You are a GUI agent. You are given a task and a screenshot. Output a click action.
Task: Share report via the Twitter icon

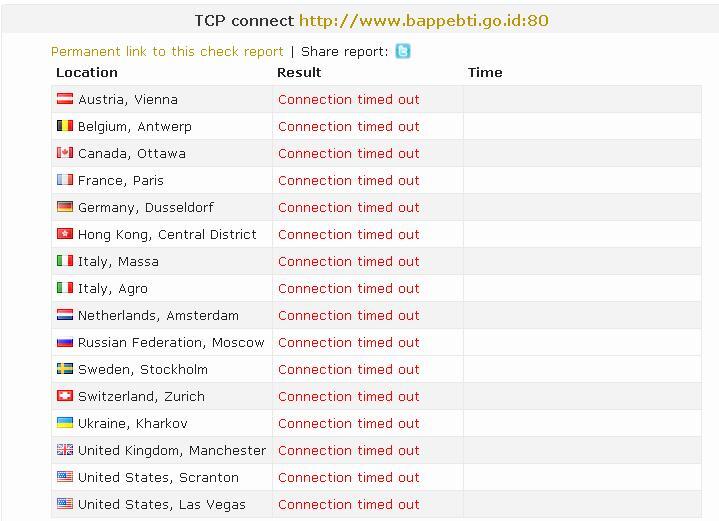(403, 51)
